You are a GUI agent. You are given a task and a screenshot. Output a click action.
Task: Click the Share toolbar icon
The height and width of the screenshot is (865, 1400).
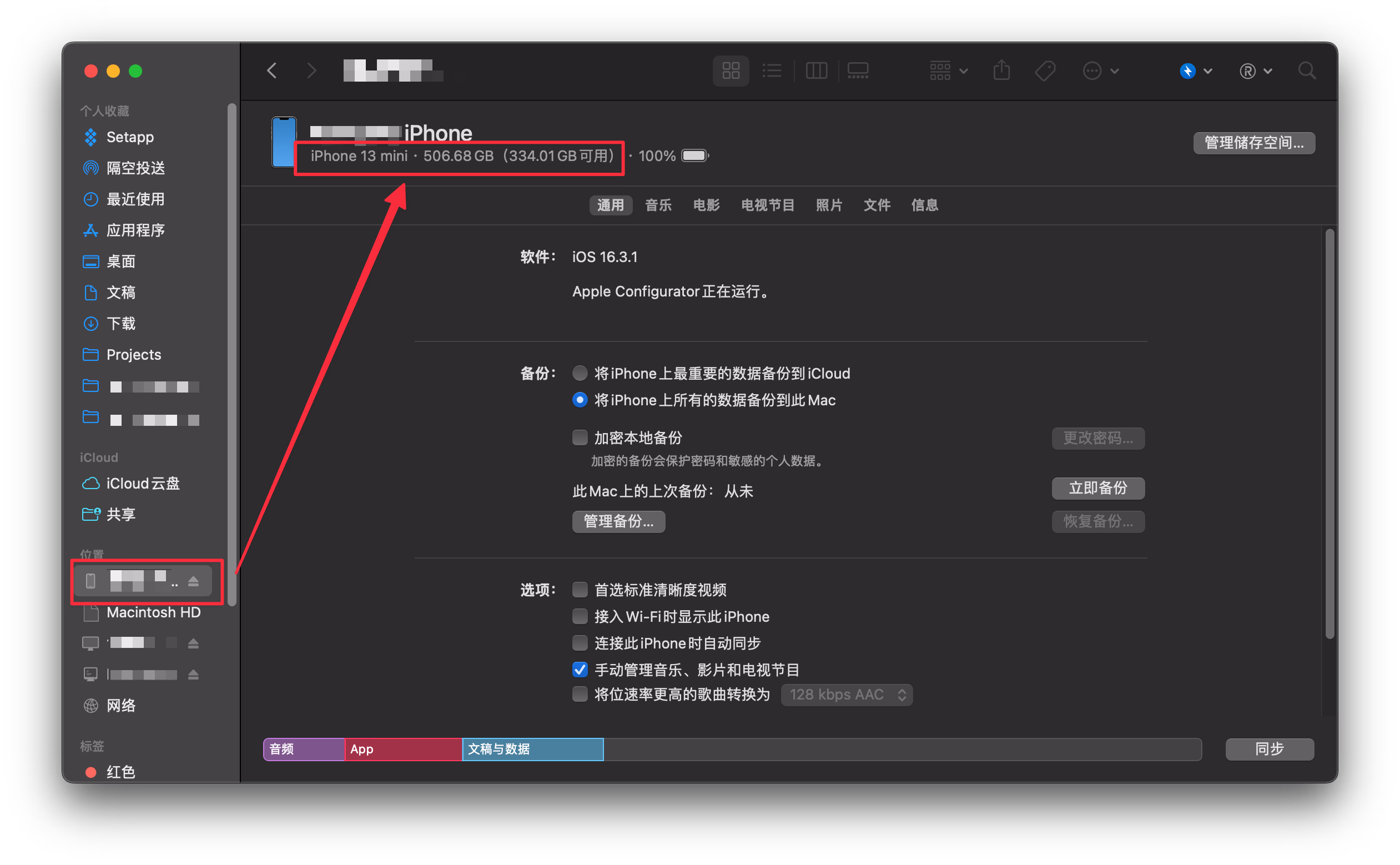pos(1001,71)
